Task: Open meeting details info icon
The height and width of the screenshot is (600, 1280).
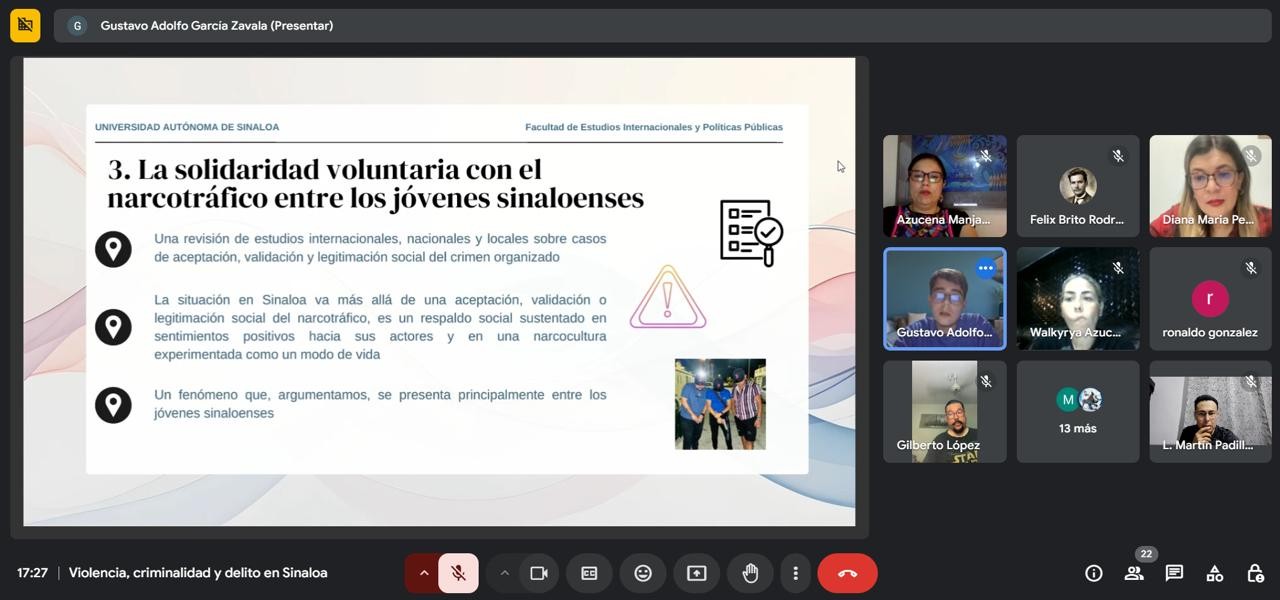Action: [1094, 573]
